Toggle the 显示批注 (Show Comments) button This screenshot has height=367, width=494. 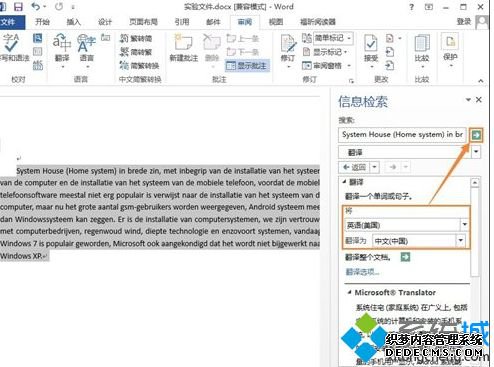[x=247, y=66]
